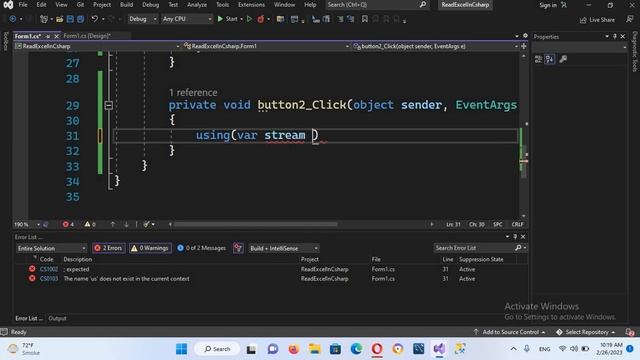Click the Properties wrench icon
The image size is (640, 360).
563,59
